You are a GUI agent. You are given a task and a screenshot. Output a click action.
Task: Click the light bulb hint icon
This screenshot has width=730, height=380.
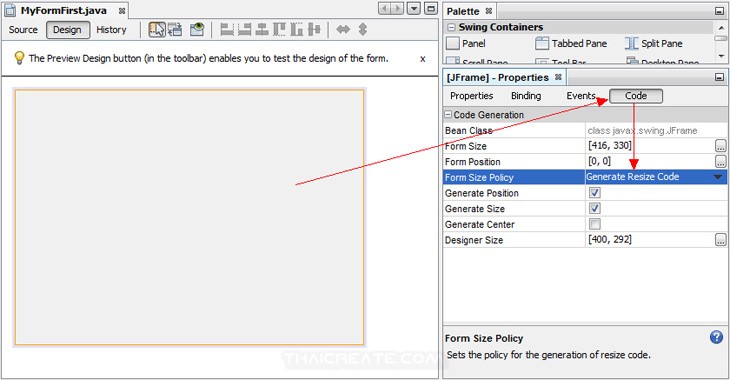coord(19,58)
